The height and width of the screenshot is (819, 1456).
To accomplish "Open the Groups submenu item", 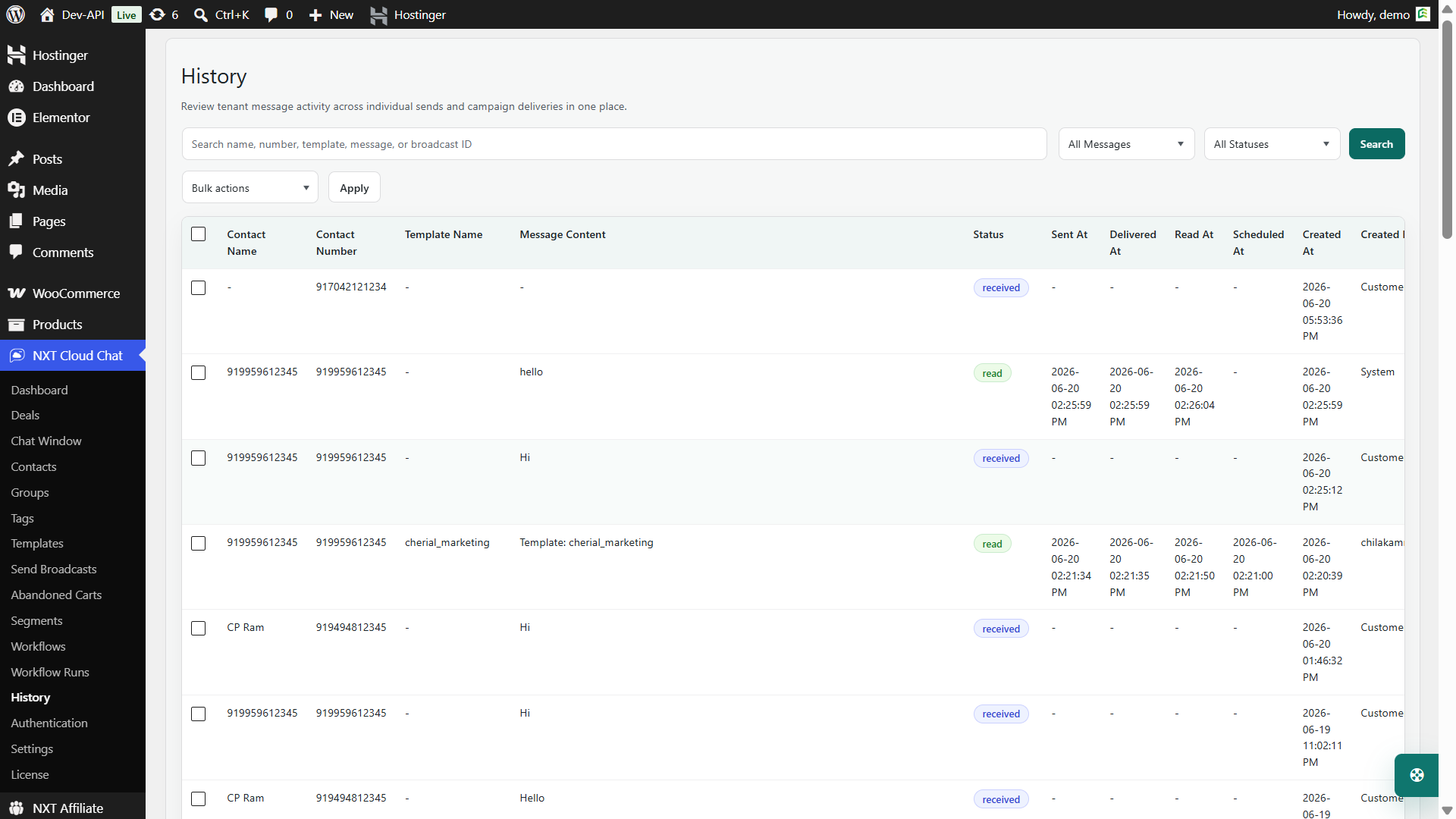I will (x=30, y=493).
